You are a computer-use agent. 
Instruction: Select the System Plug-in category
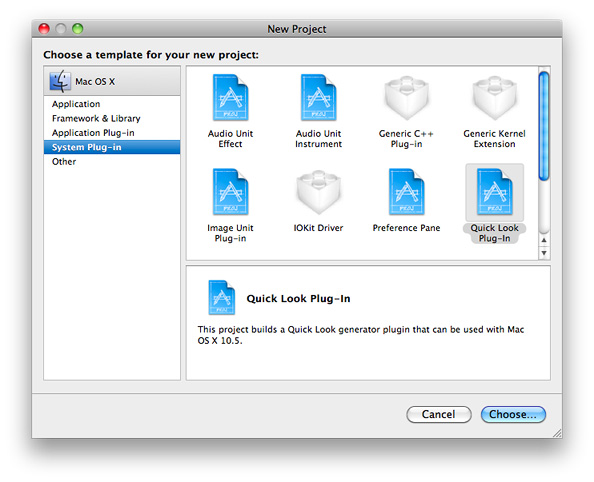coord(112,147)
